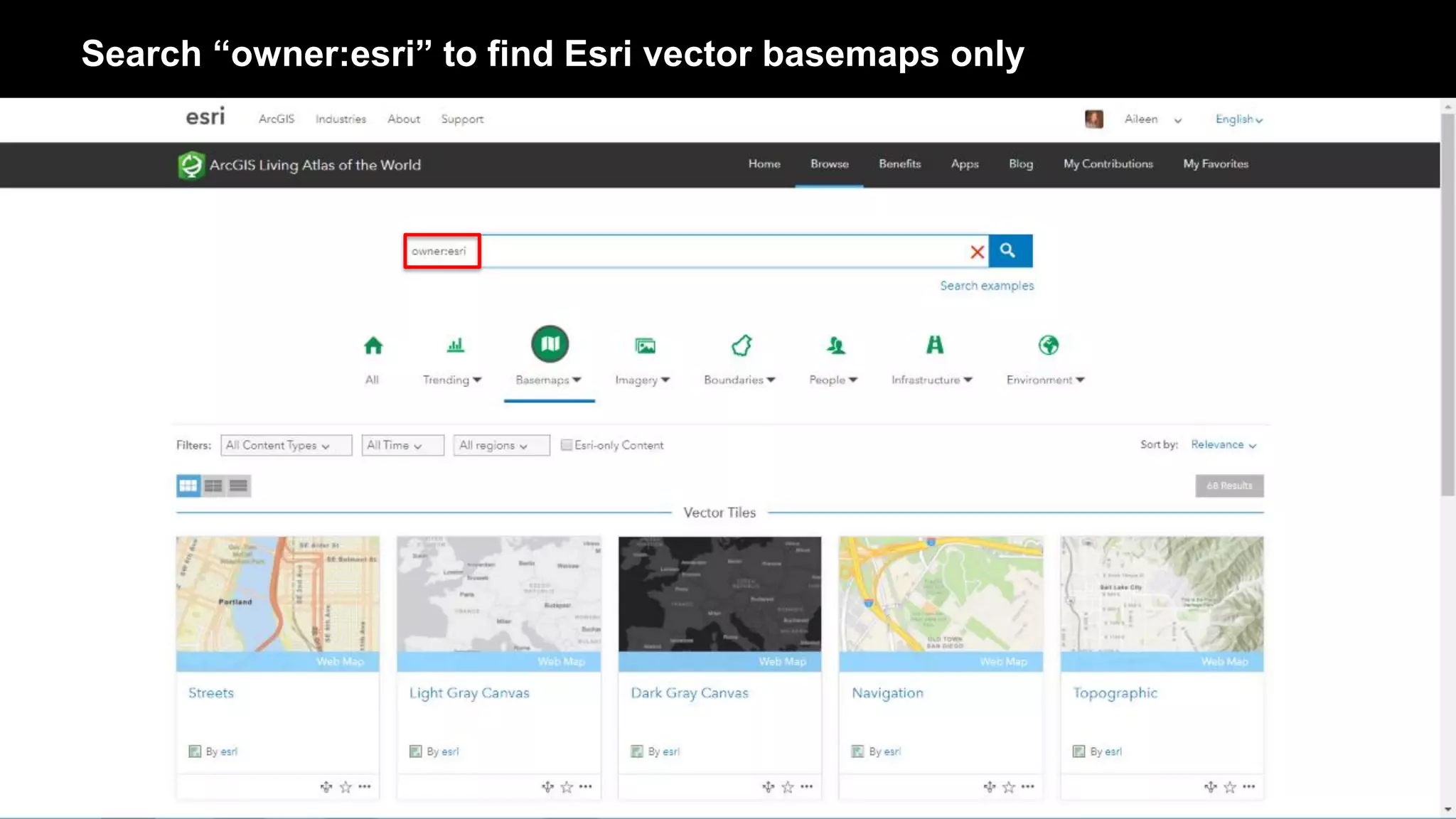
Task: Open more options on Dark Gray Canvas
Action: [807, 786]
